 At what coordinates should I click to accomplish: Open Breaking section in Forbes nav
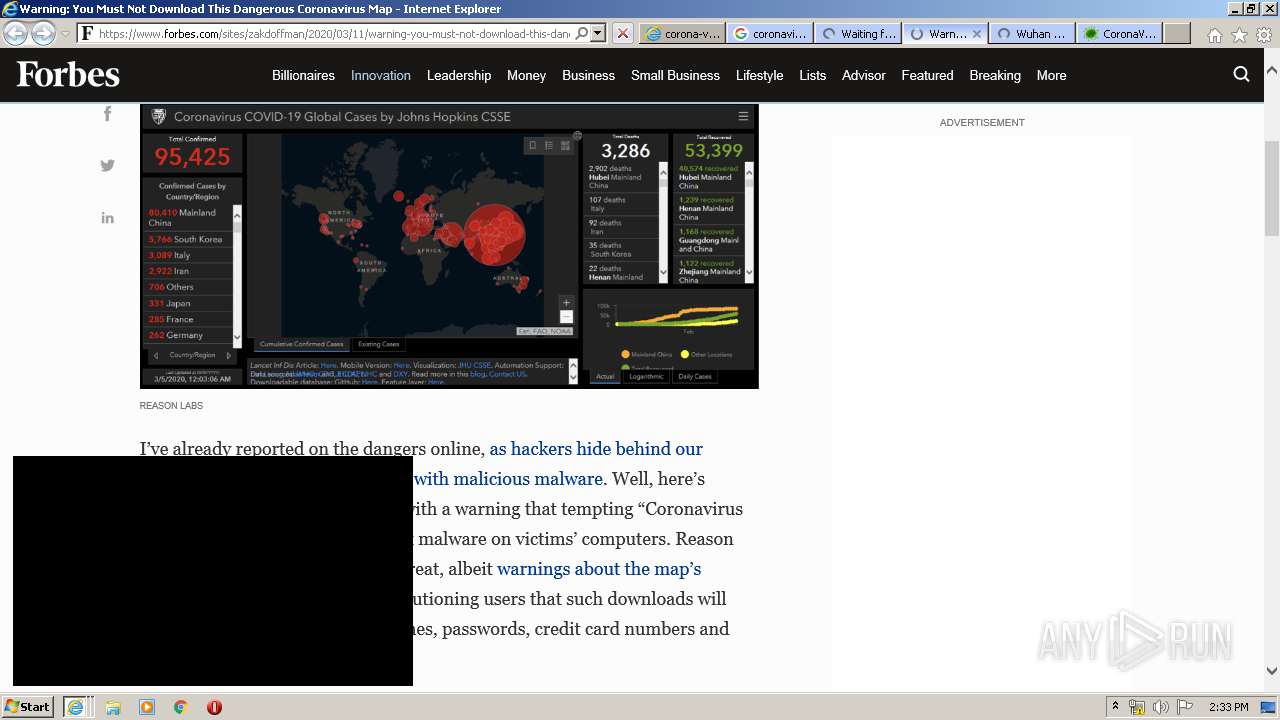995,75
